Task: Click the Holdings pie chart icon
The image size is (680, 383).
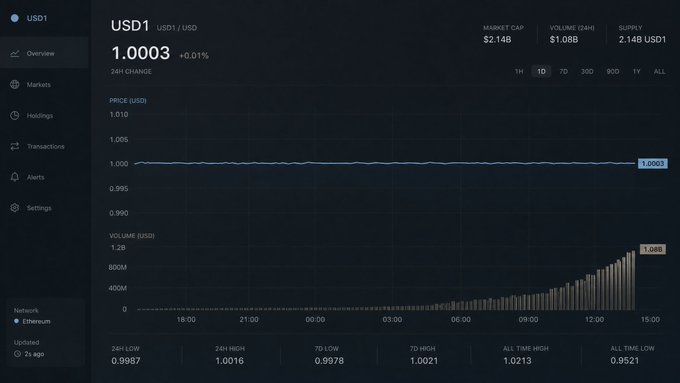Action: 15,115
